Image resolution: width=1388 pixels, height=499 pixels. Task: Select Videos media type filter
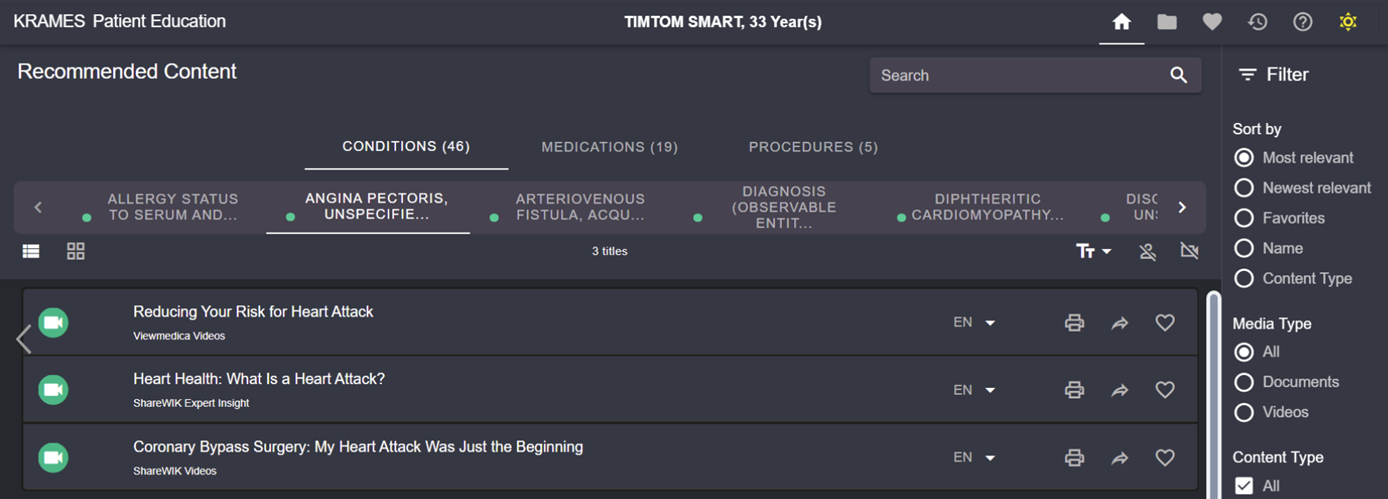pyautogui.click(x=1244, y=412)
